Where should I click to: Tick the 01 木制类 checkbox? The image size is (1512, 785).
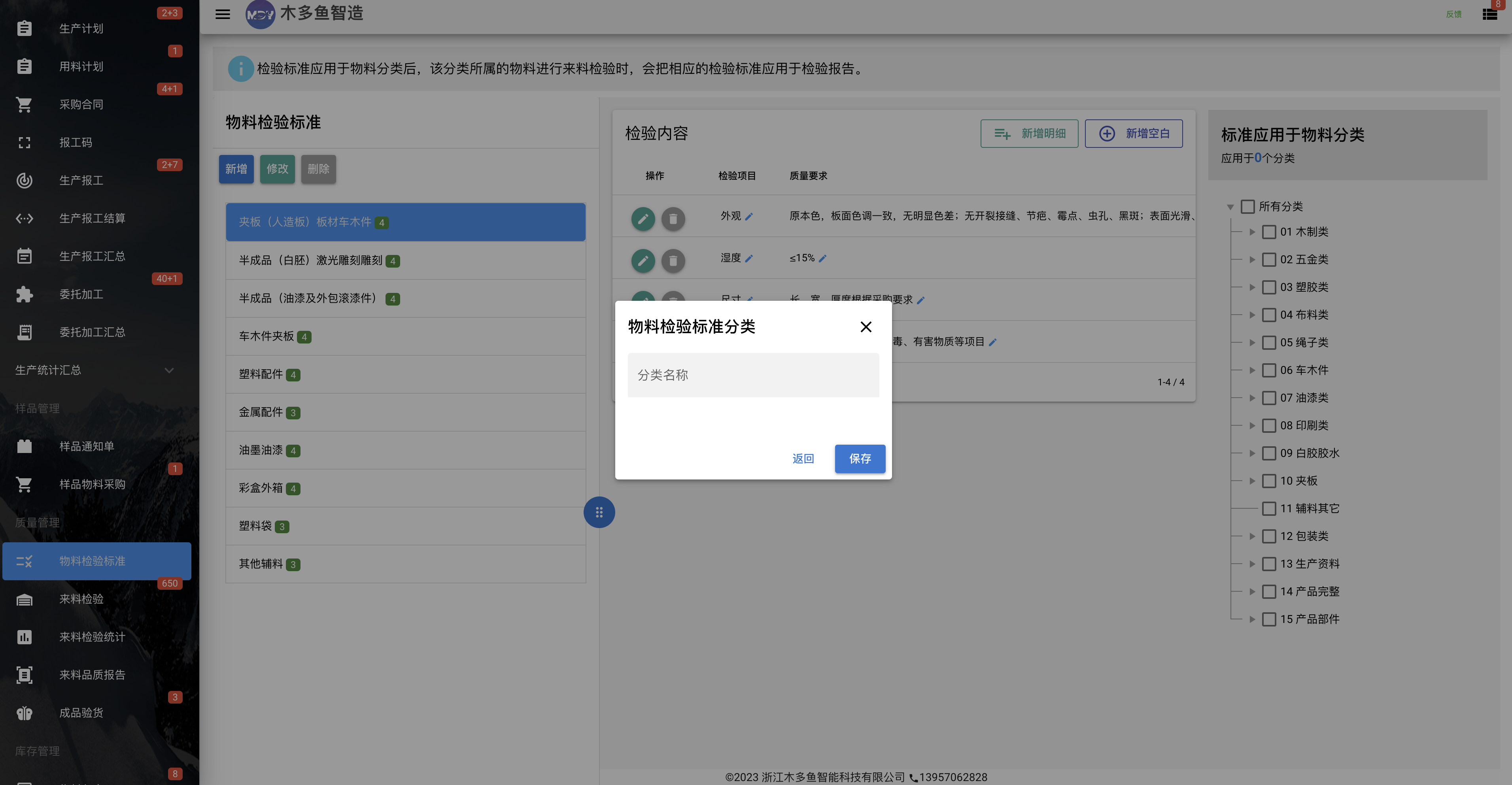point(1268,232)
